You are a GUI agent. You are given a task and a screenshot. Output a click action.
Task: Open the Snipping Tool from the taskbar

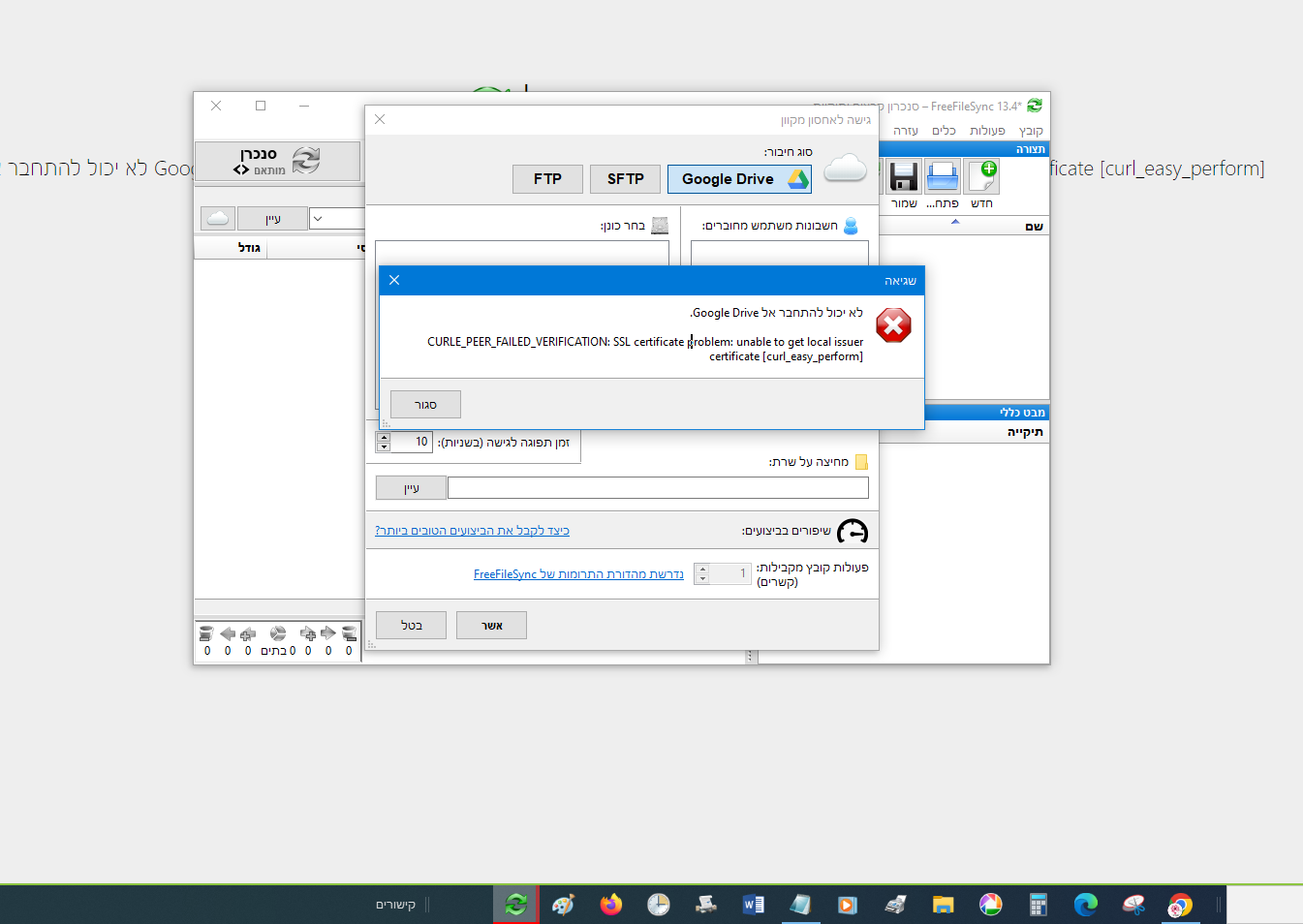click(1133, 905)
